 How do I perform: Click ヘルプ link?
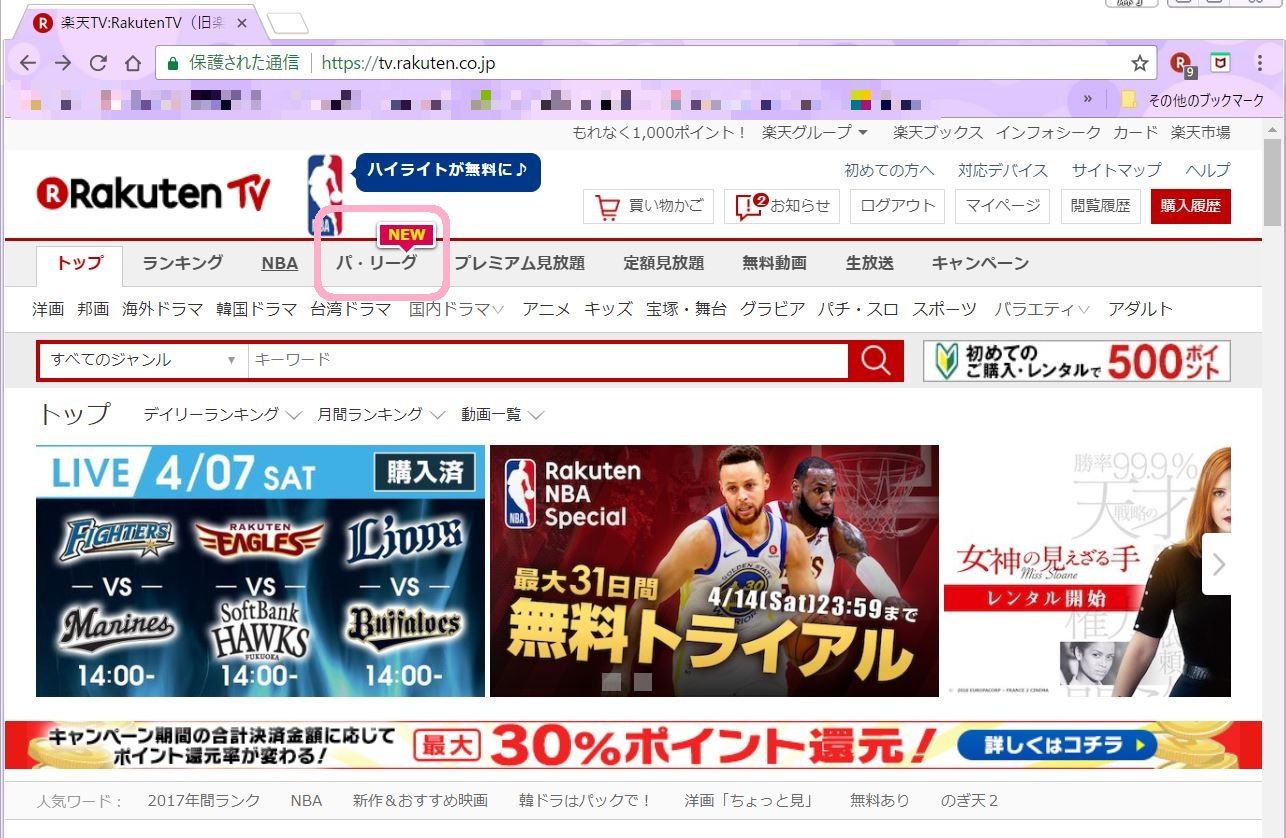click(1208, 170)
